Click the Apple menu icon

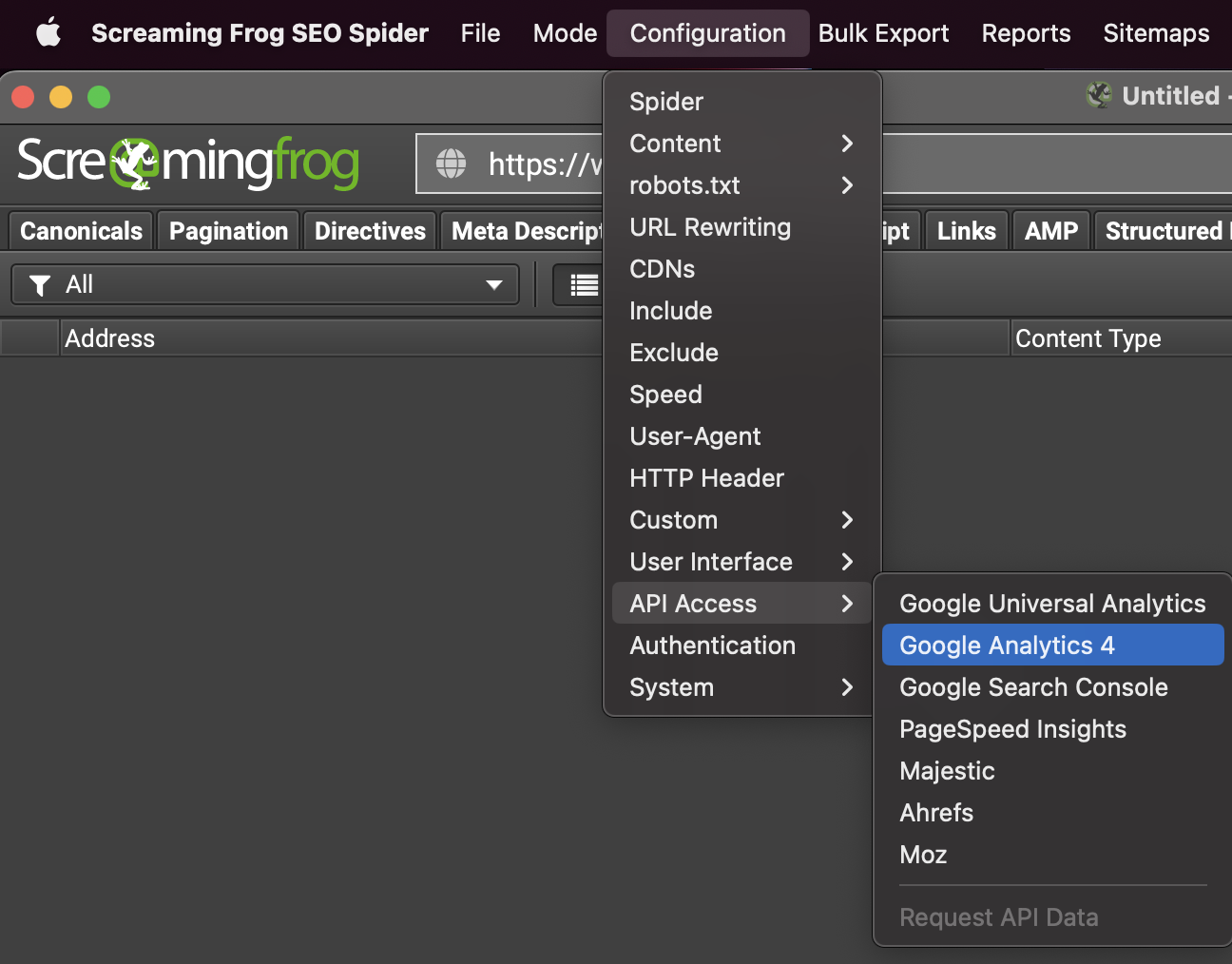pyautogui.click(x=48, y=33)
